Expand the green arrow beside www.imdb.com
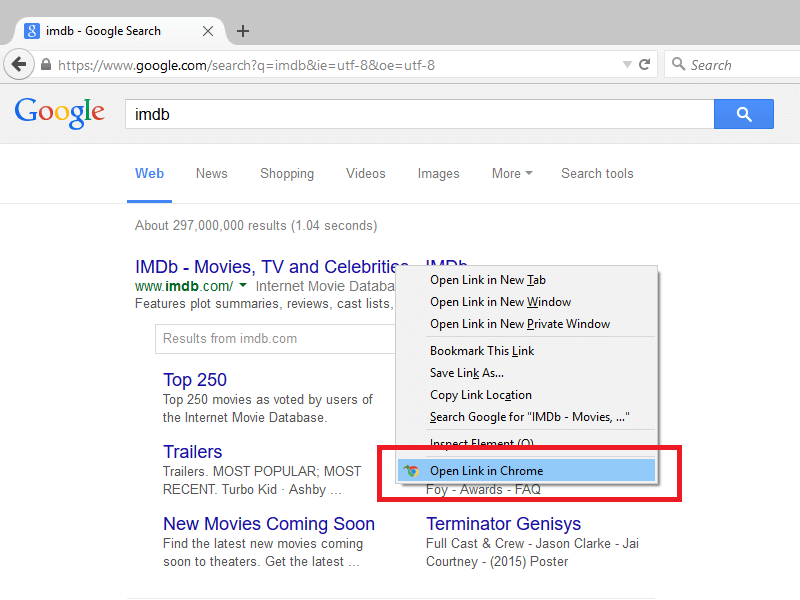This screenshot has width=800, height=600. (243, 285)
